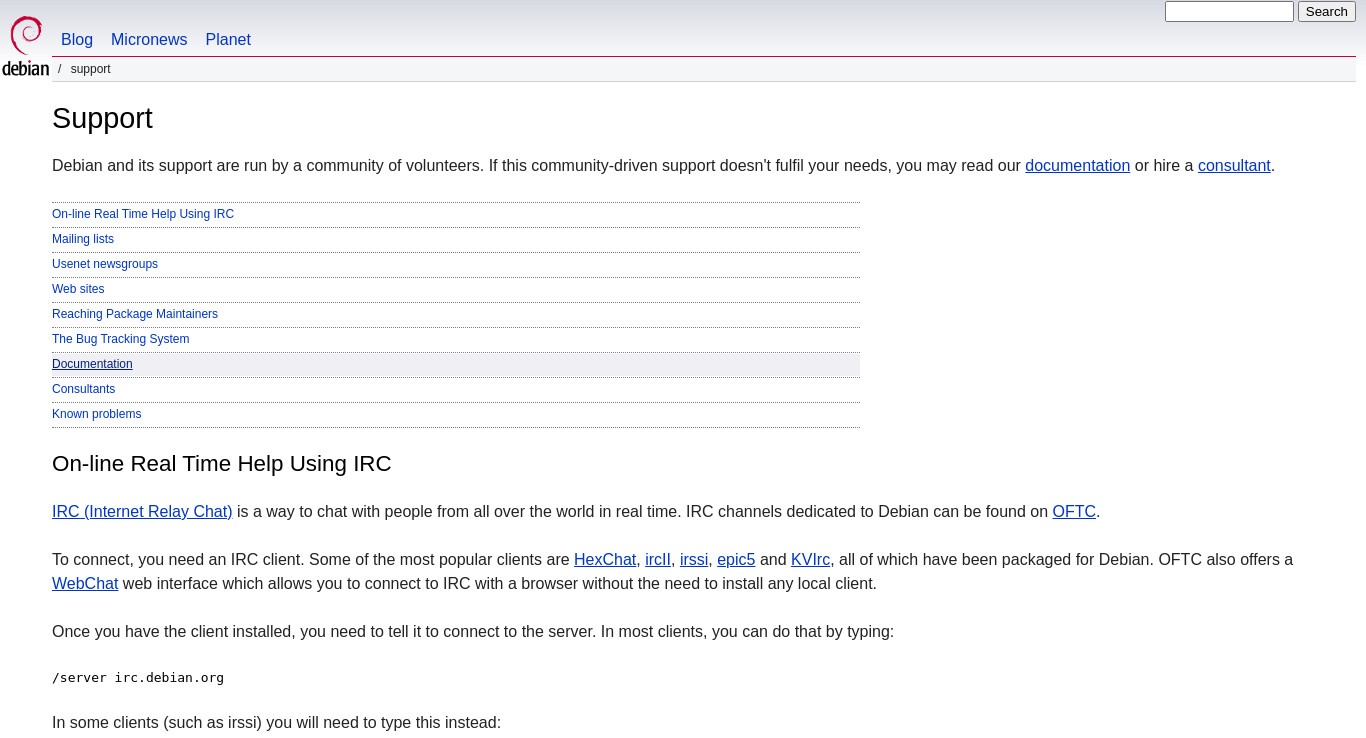Screen dimensions: 1366x738
Task: Open the documentation link in intro paragraph
Action: [1077, 166]
